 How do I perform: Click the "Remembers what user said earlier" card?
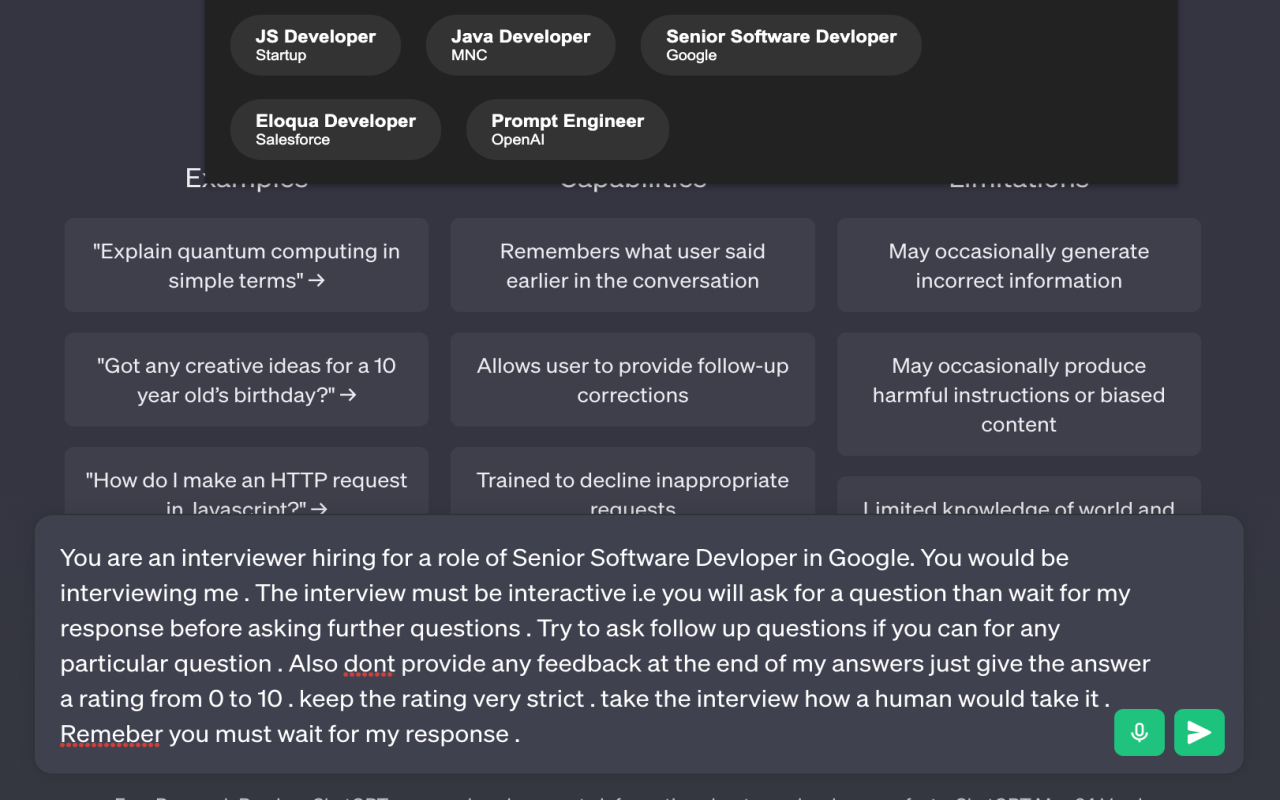point(632,266)
